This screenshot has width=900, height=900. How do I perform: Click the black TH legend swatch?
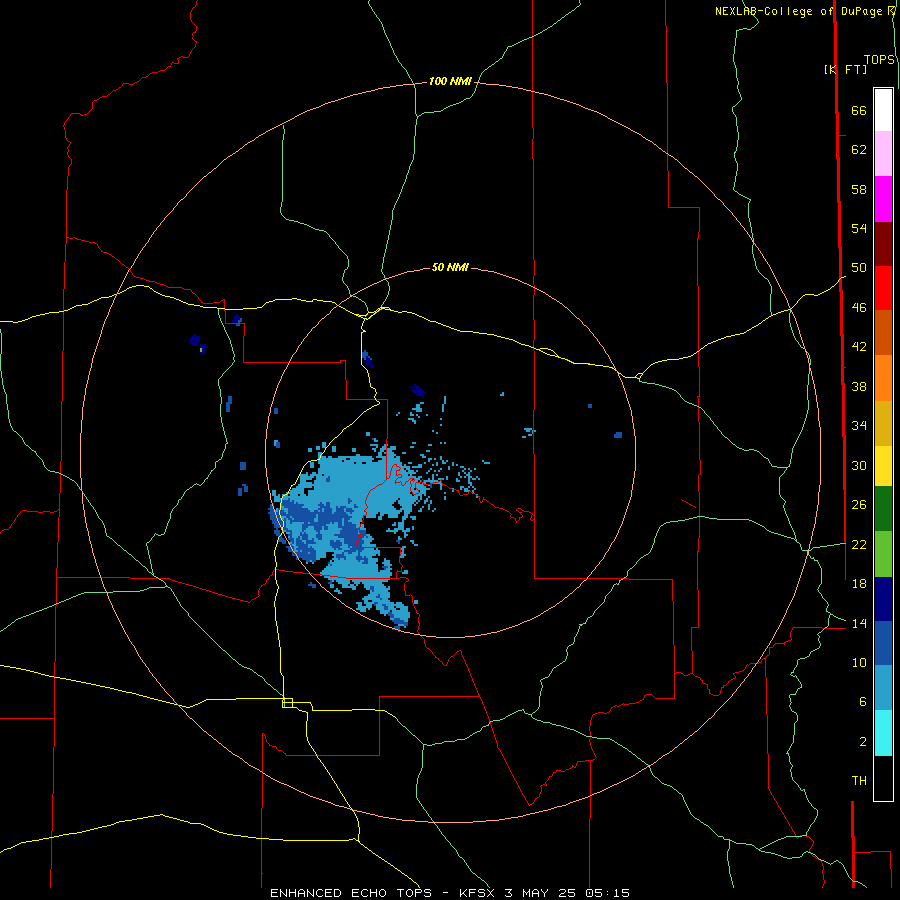[x=883, y=778]
